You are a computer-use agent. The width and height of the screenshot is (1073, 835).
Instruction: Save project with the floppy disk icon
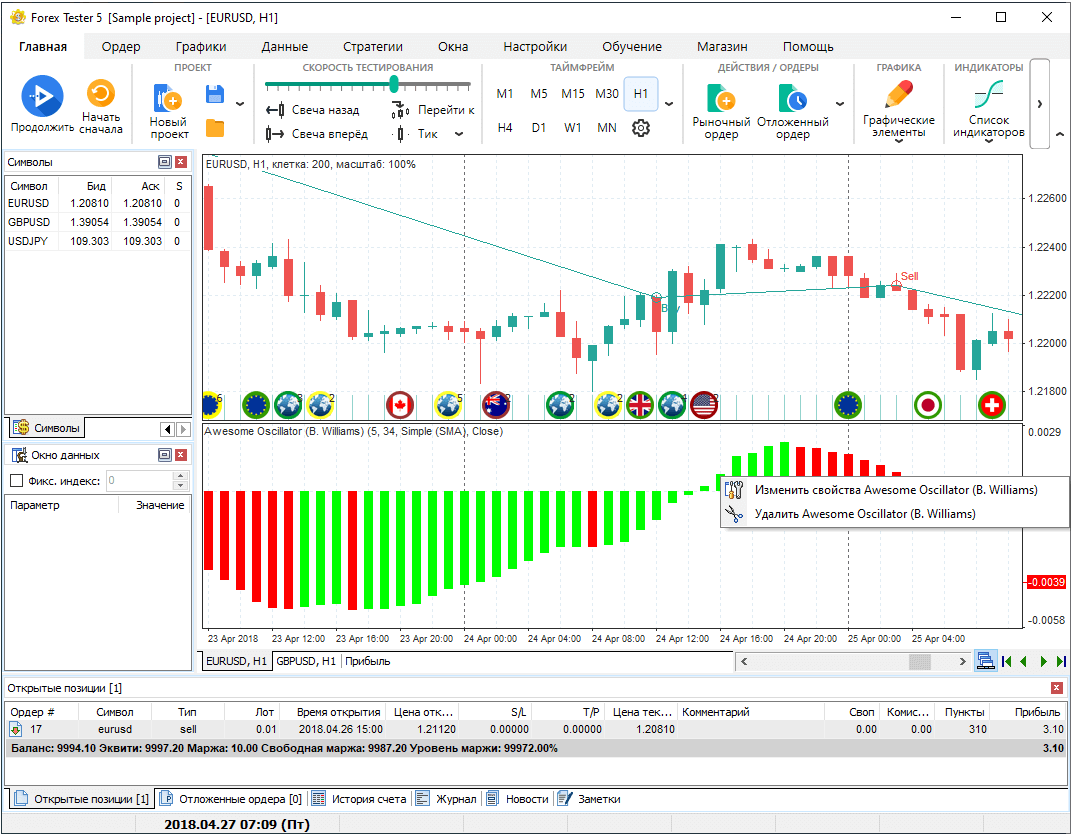point(214,95)
